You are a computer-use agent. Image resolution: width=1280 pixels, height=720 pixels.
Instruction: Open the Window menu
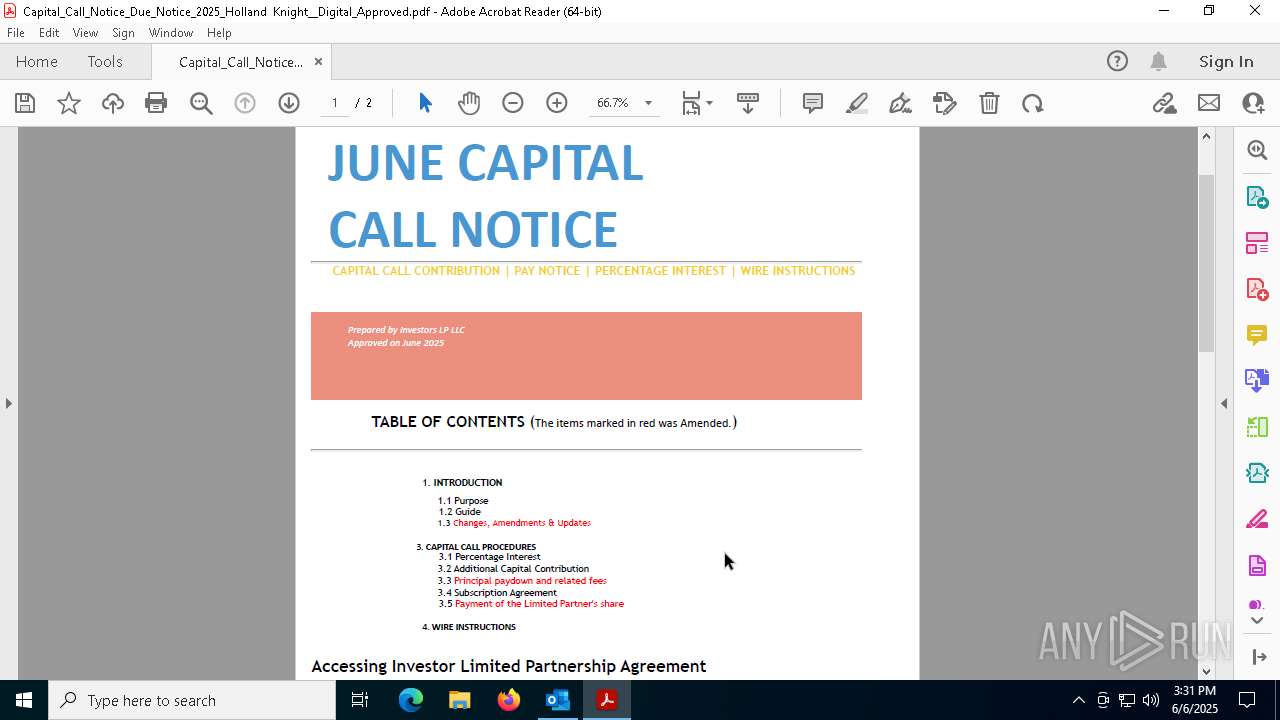coord(171,33)
